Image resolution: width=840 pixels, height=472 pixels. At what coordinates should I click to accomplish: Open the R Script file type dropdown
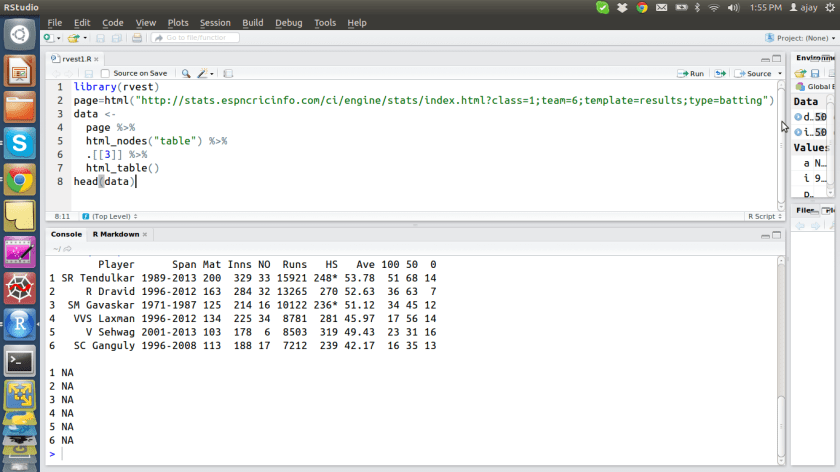point(764,216)
